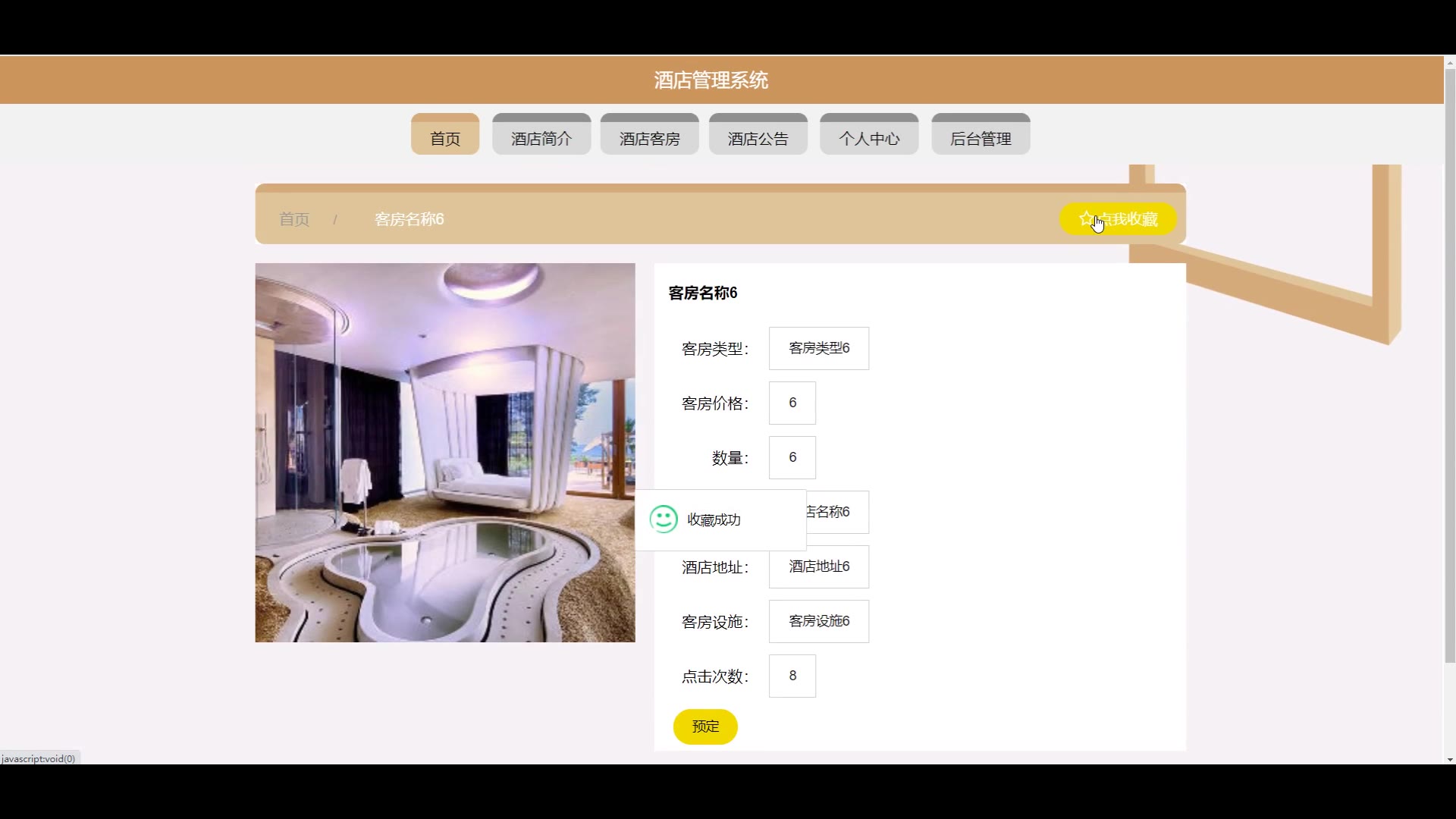Switch to the 酒店公告 tab

[x=758, y=134]
